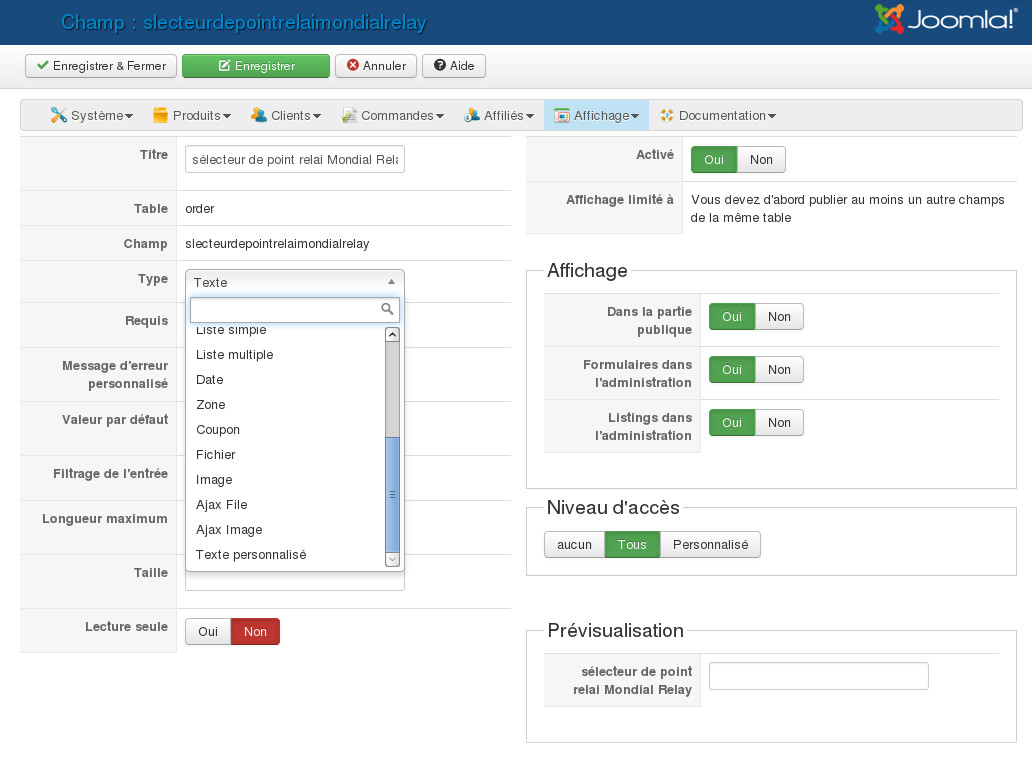Viewport: 1032px width, 757px height.
Task: Set Activé to Oui
Action: pos(713,159)
